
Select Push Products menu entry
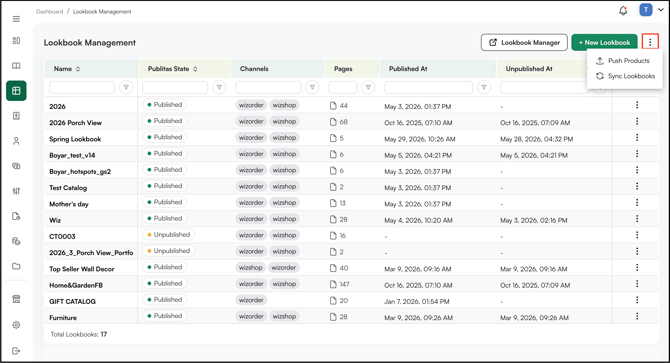coord(624,61)
